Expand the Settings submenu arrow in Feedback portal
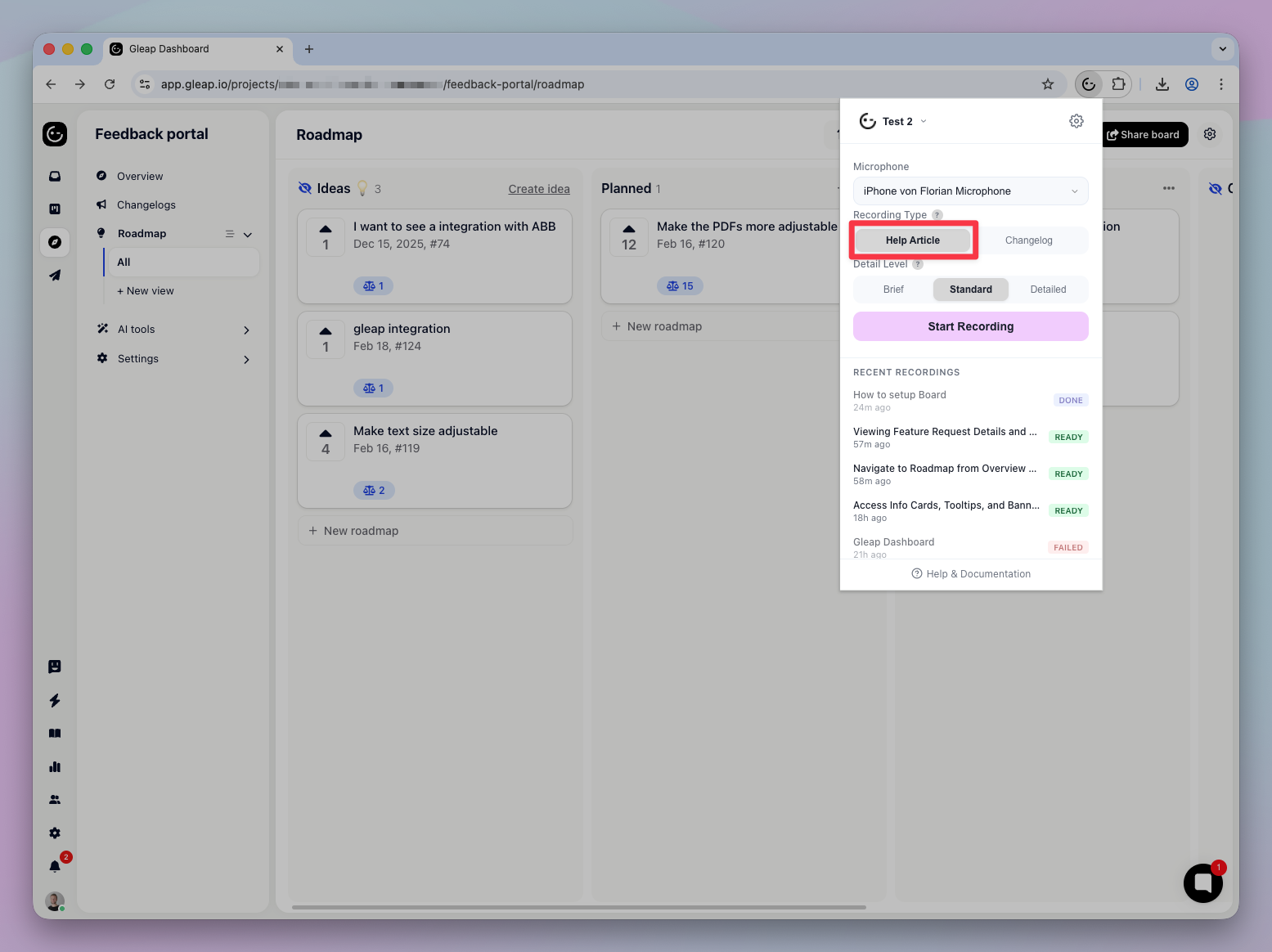The height and width of the screenshot is (952, 1272). (246, 360)
